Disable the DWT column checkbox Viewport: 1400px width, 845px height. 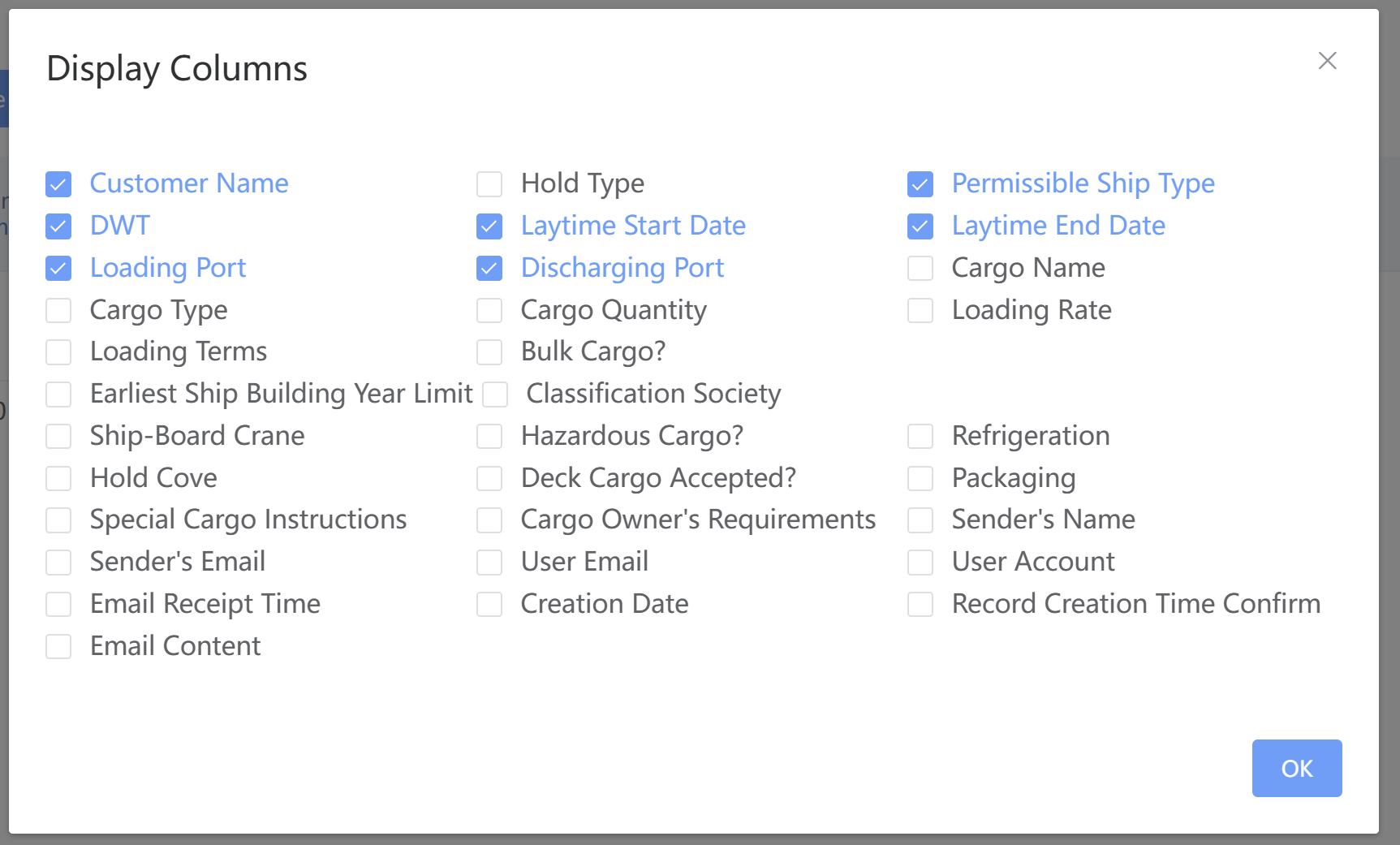tap(58, 226)
